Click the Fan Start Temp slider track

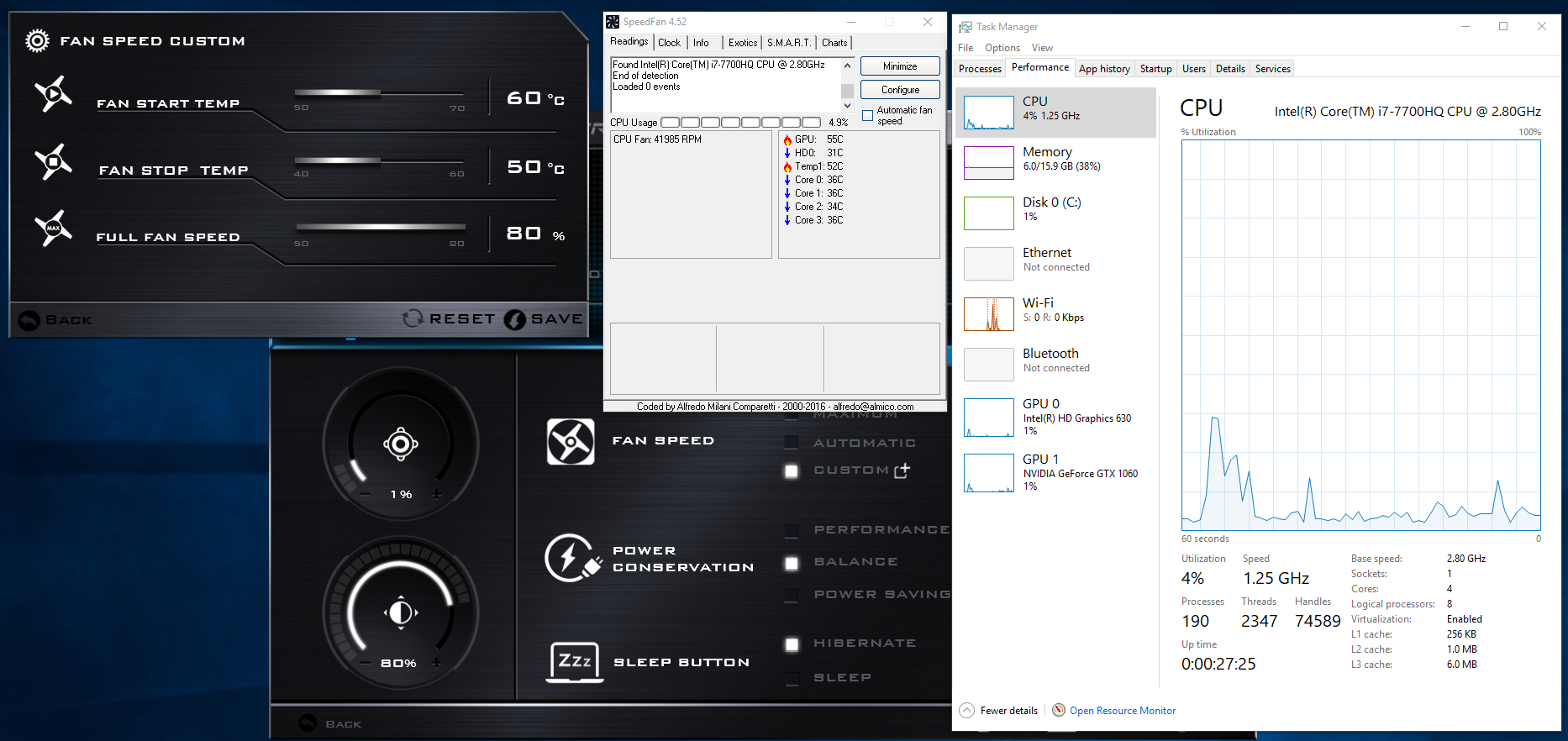pyautogui.click(x=379, y=92)
